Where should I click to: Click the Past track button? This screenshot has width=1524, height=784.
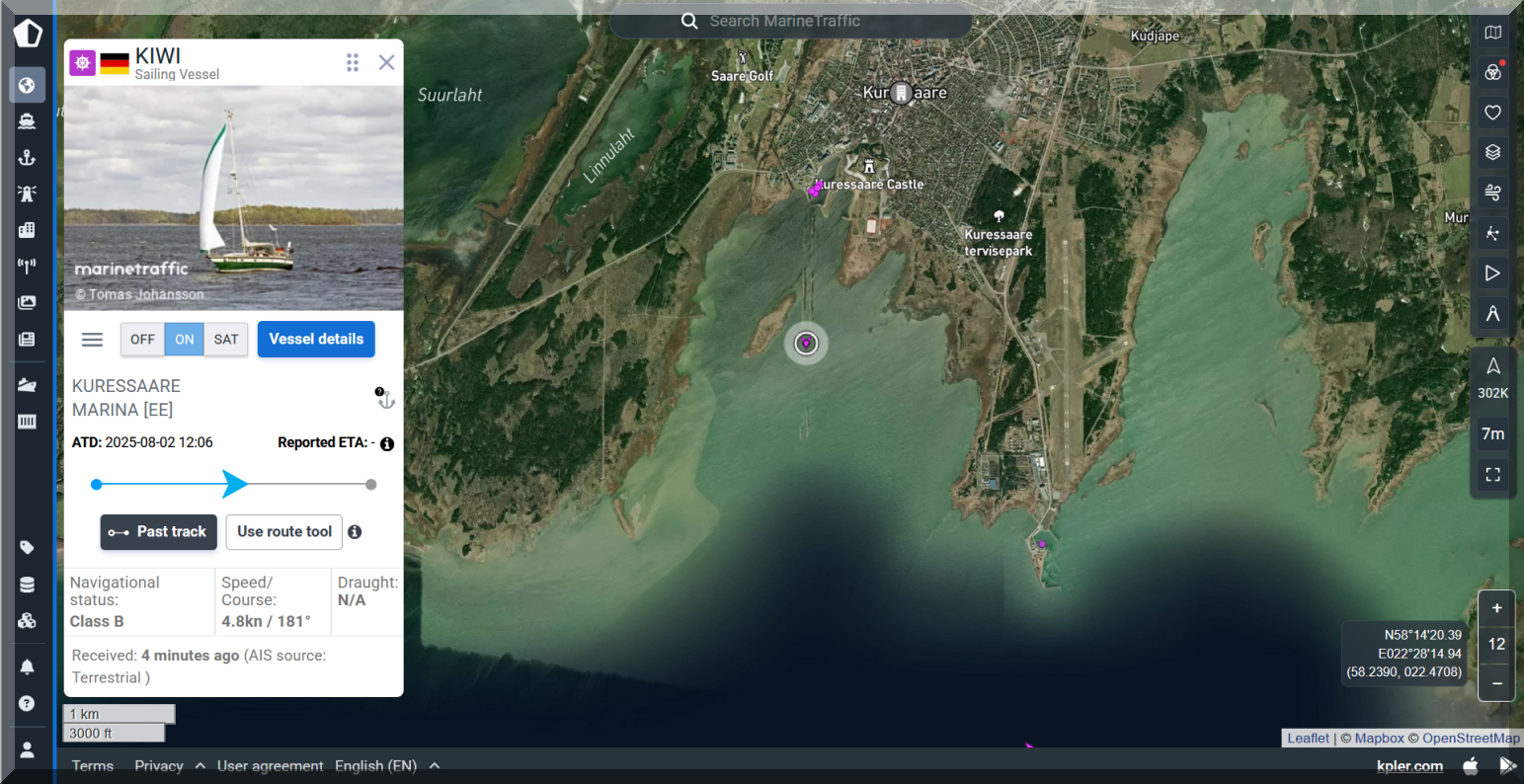[x=158, y=531]
